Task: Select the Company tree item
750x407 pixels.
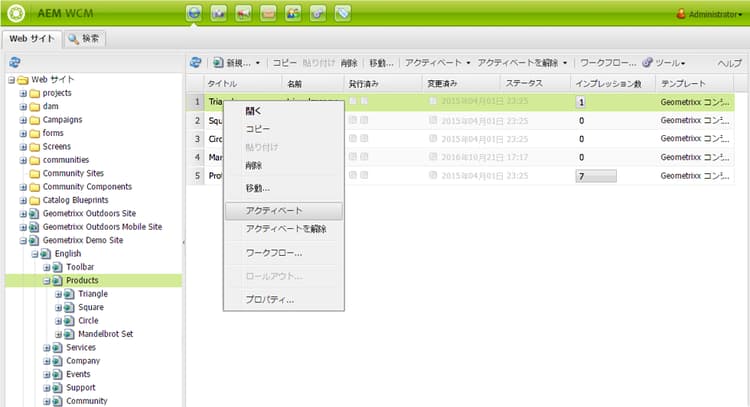Action: click(x=83, y=361)
